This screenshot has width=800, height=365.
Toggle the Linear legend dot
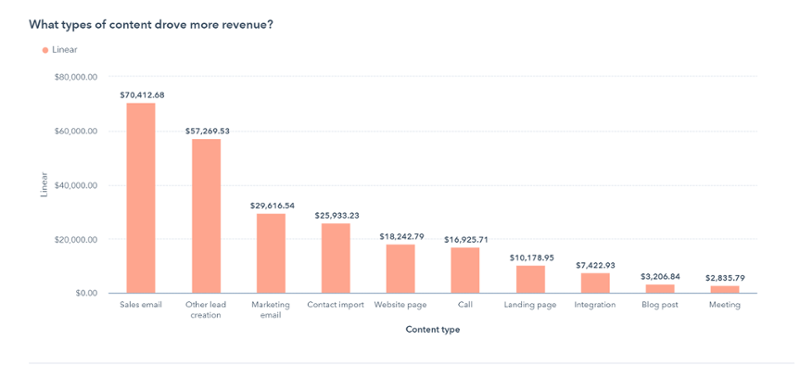(45, 50)
